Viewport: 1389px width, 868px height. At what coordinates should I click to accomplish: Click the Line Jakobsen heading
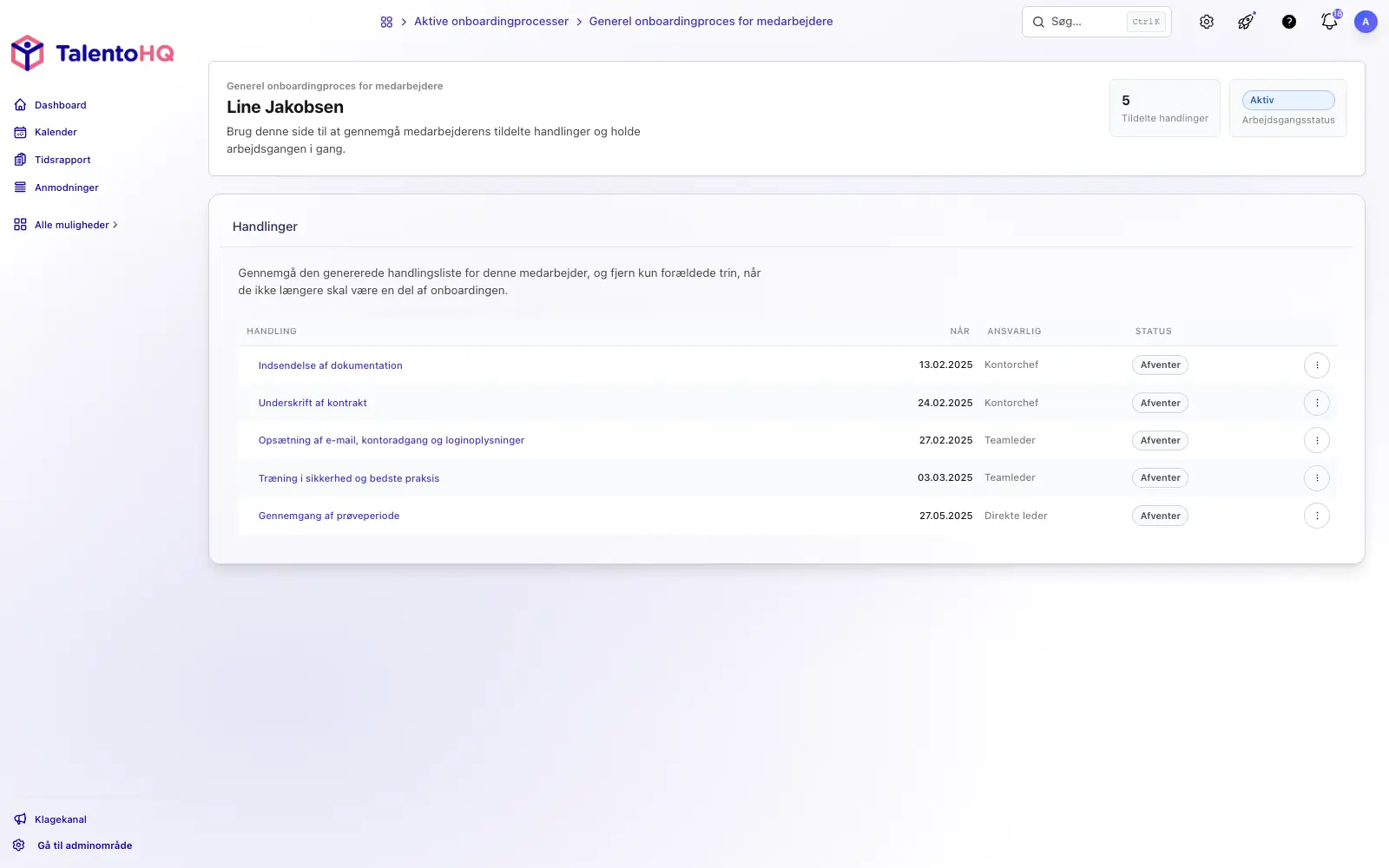(x=285, y=107)
